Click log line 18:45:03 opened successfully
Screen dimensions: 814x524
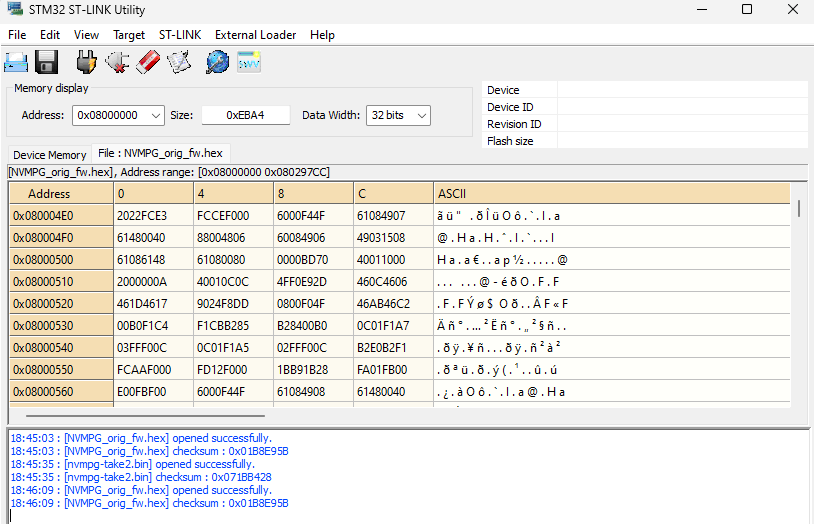[141, 438]
